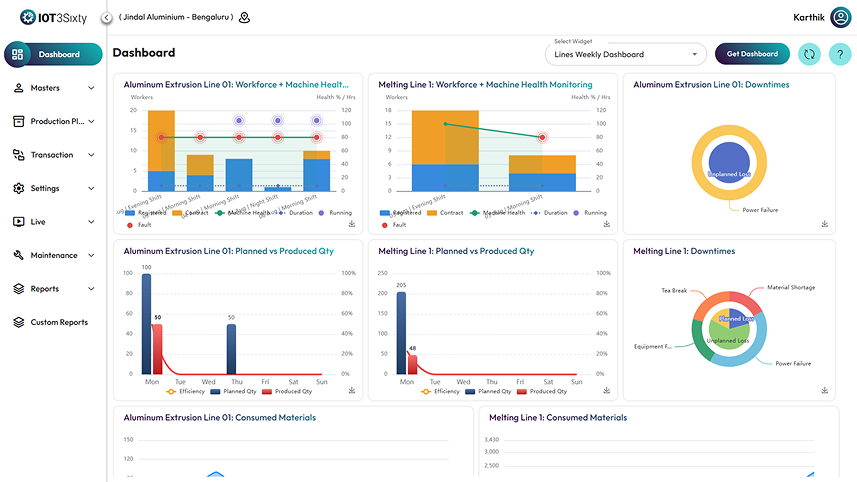Click the Custom Reports layers icon

click(x=19, y=322)
